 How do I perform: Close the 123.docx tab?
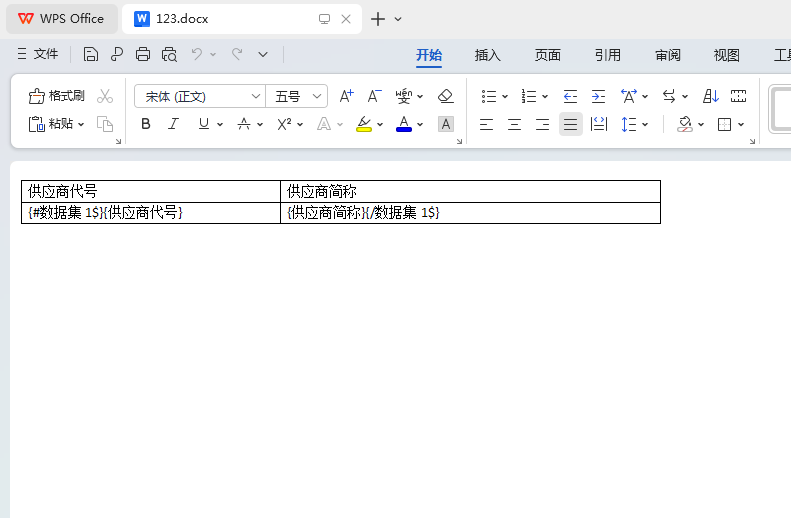coord(346,19)
